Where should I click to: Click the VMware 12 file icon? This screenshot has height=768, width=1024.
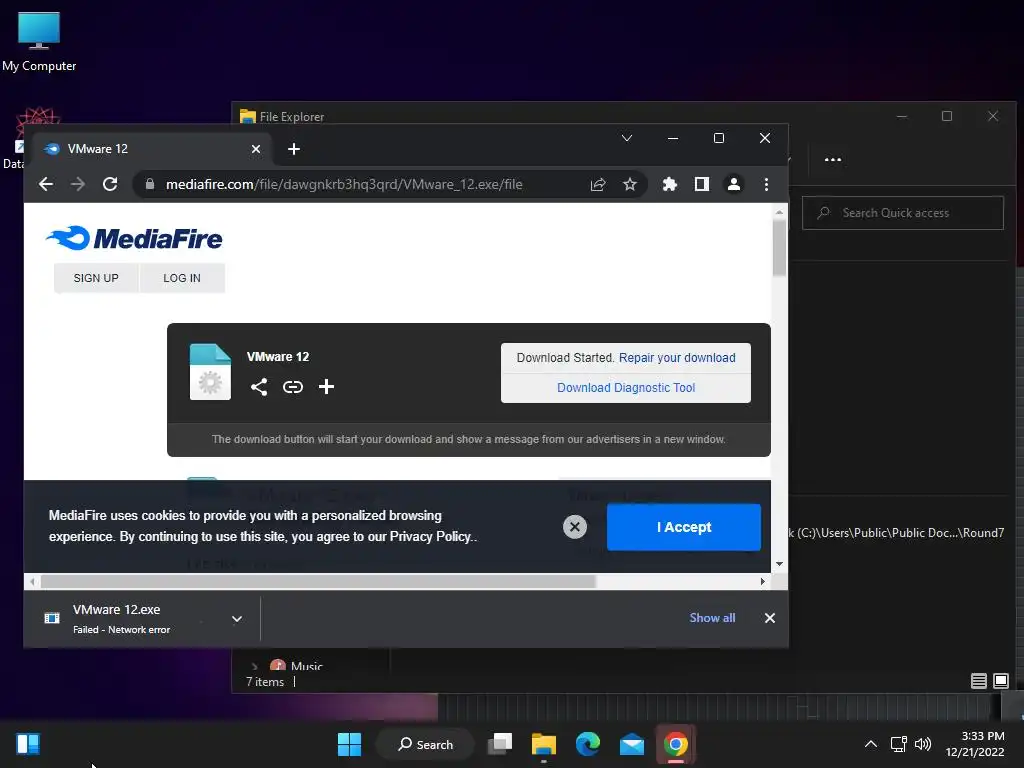click(x=210, y=372)
